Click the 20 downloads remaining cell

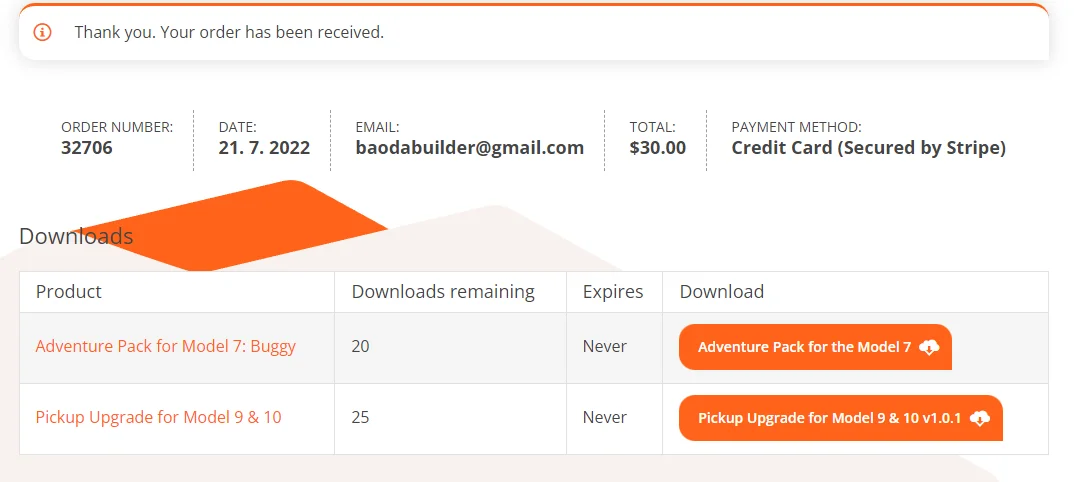(361, 346)
